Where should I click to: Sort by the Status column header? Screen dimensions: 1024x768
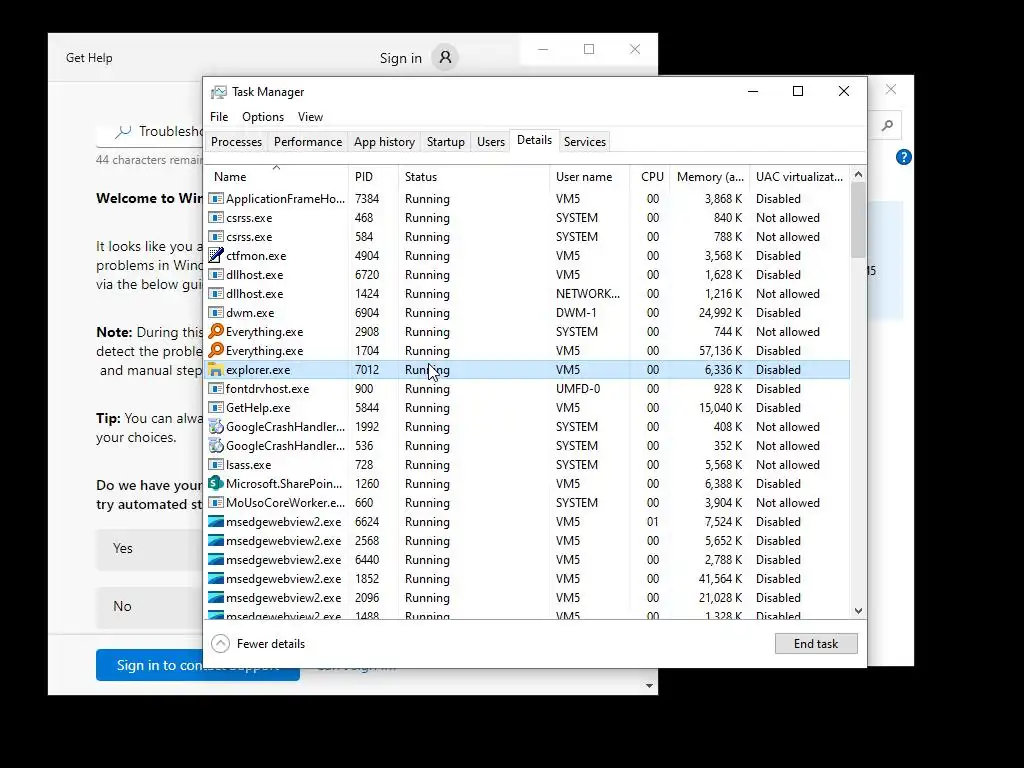[473, 176]
